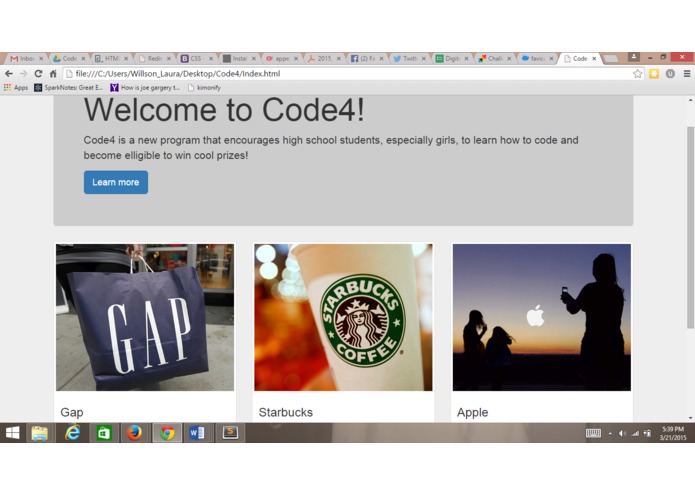Image resolution: width=695 pixels, height=494 pixels.
Task: Reload the page with the refresh icon
Action: click(38, 74)
